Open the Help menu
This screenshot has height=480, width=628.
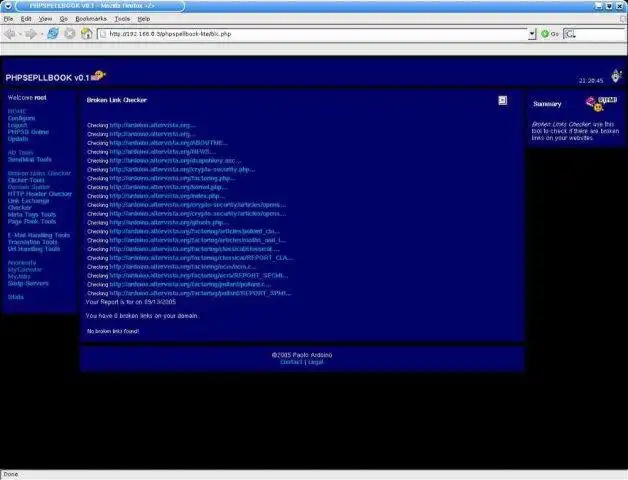click(x=144, y=19)
